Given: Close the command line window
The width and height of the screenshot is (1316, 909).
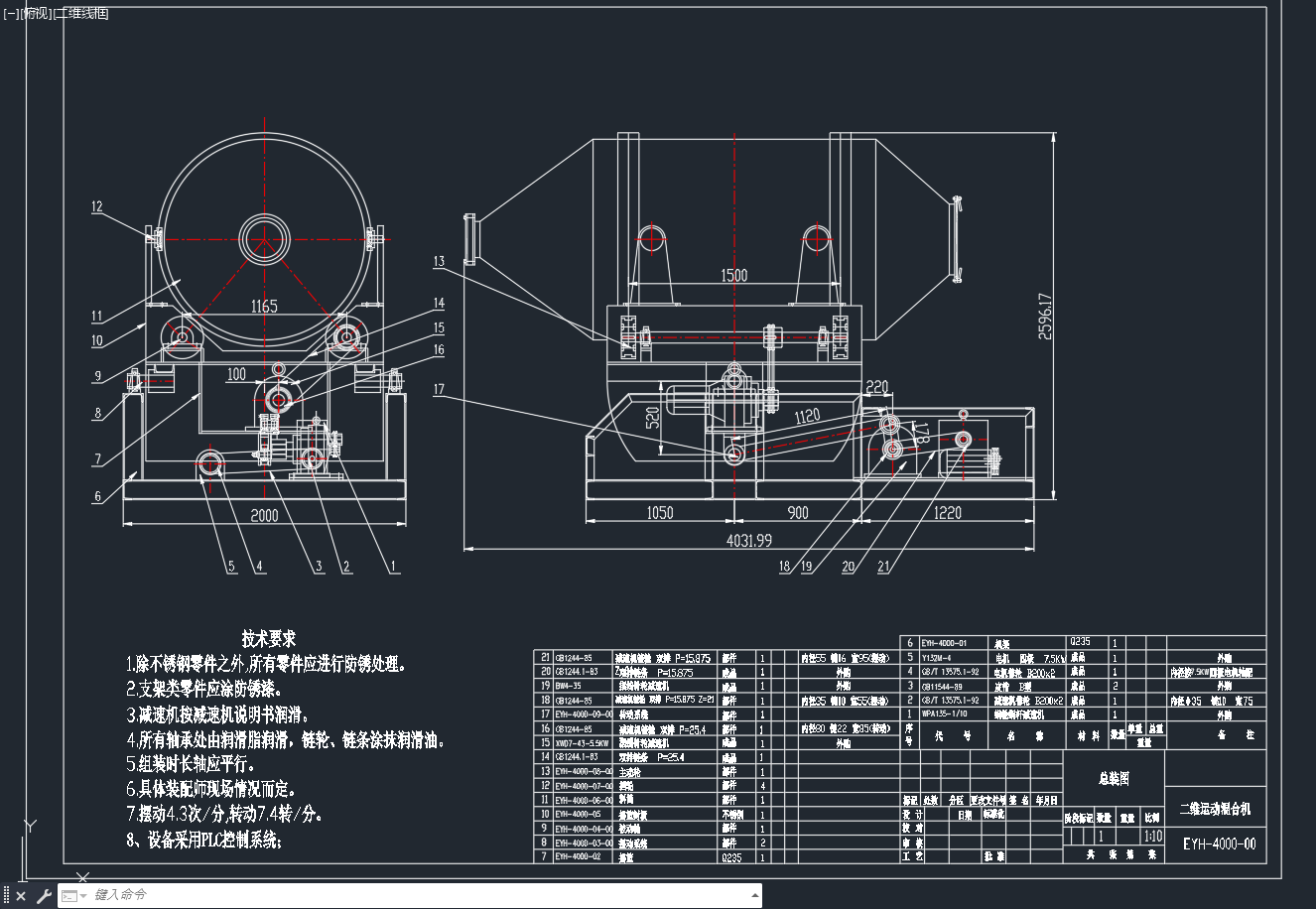Looking at the screenshot, I should click(21, 896).
